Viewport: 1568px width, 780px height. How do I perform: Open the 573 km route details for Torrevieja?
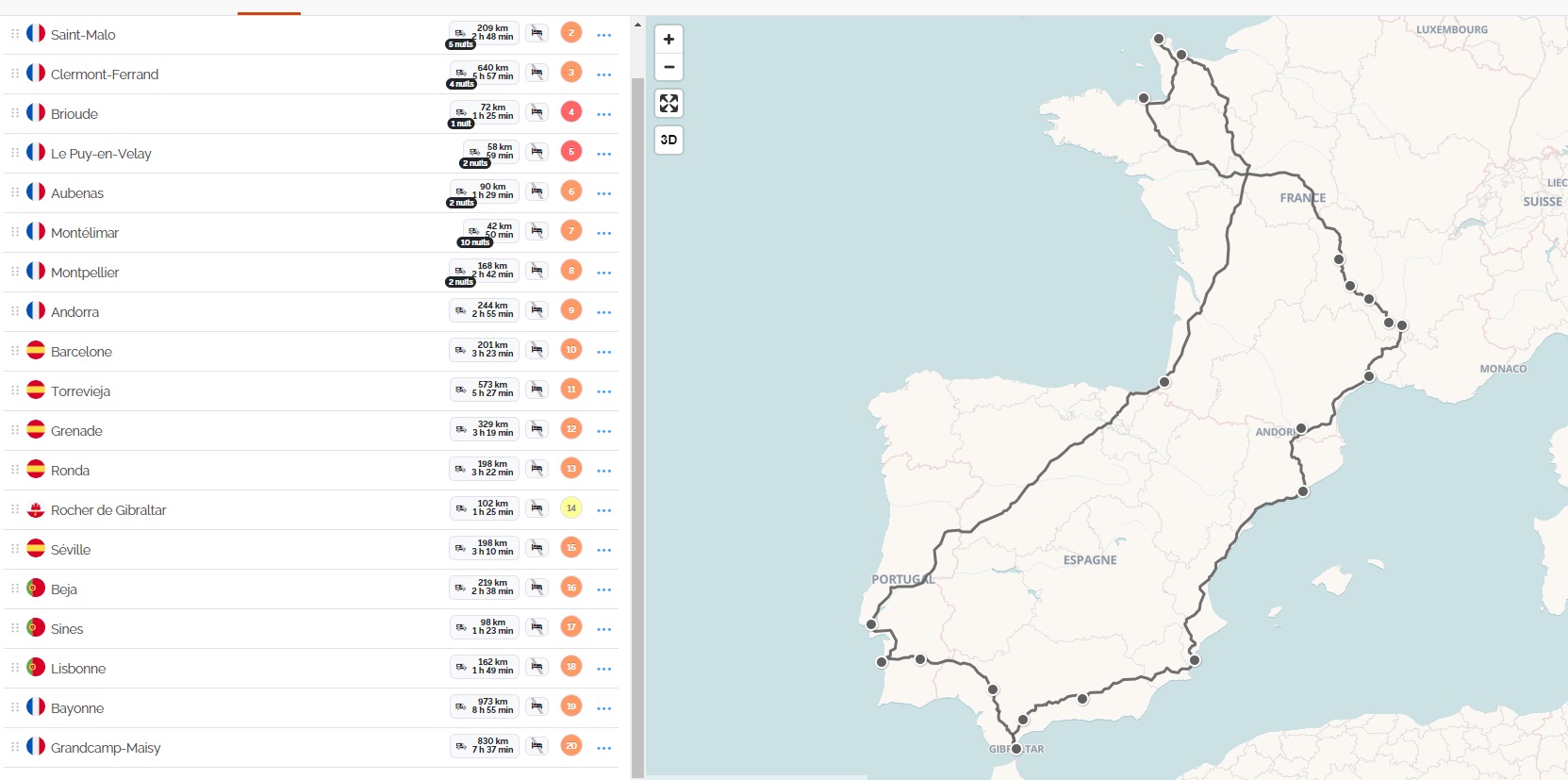(485, 390)
